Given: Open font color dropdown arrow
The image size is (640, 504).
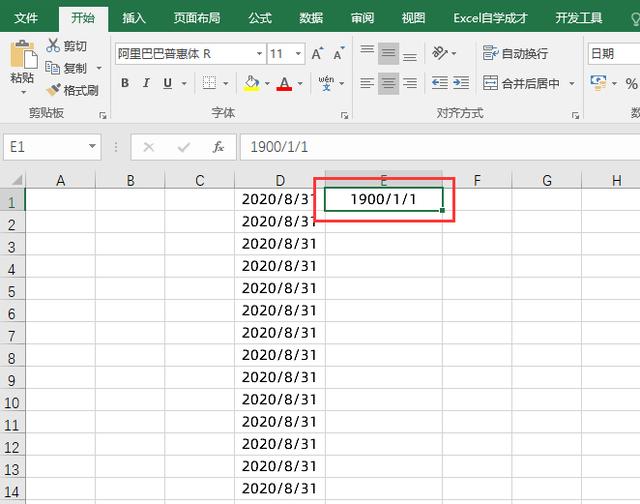Looking at the screenshot, I should (x=300, y=83).
